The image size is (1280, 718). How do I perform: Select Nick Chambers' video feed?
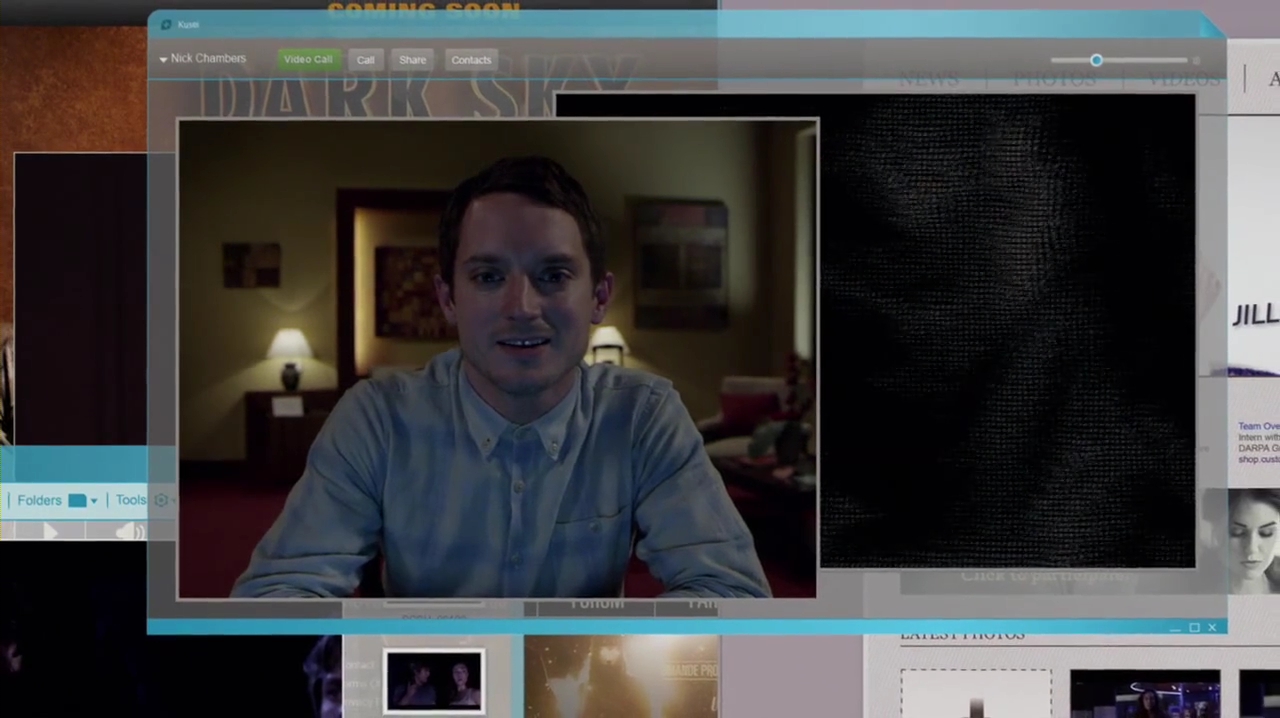497,359
